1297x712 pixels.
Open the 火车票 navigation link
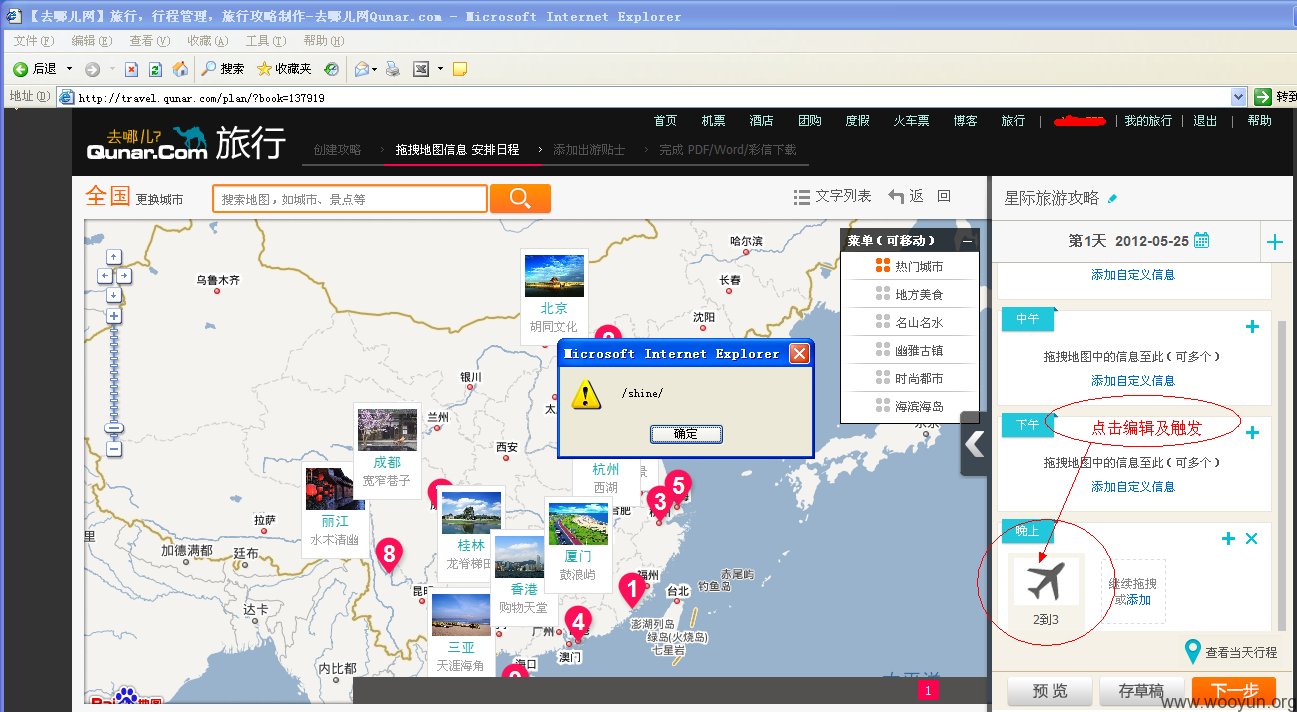911,120
